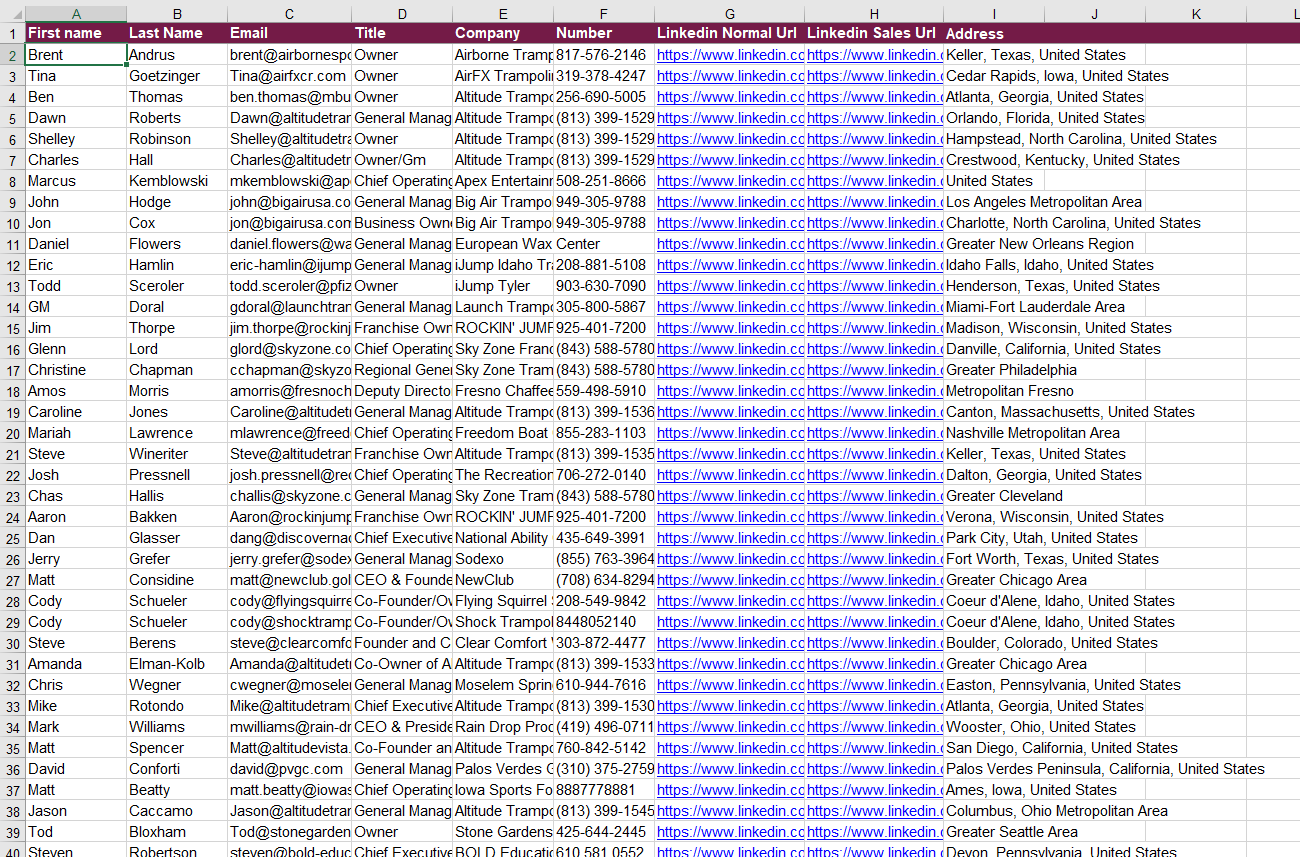Open Marcus Kemblowski's LinkedIn normal URL
1300x857 pixels.
point(730,181)
